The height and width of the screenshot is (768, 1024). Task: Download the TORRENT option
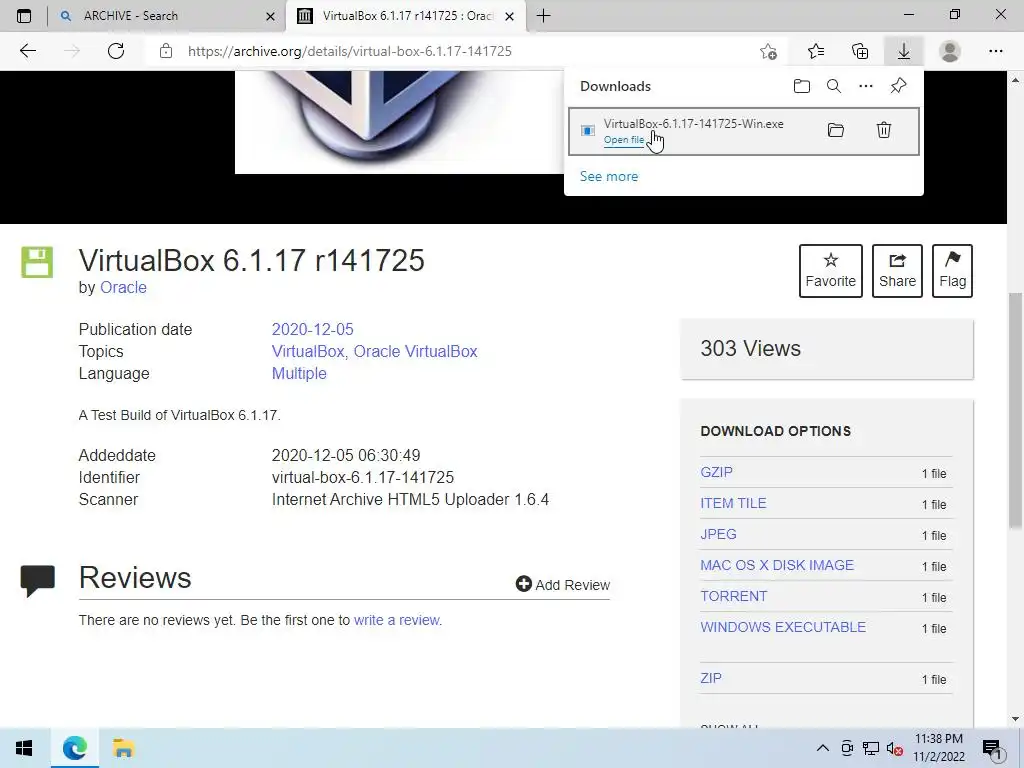coord(733,596)
